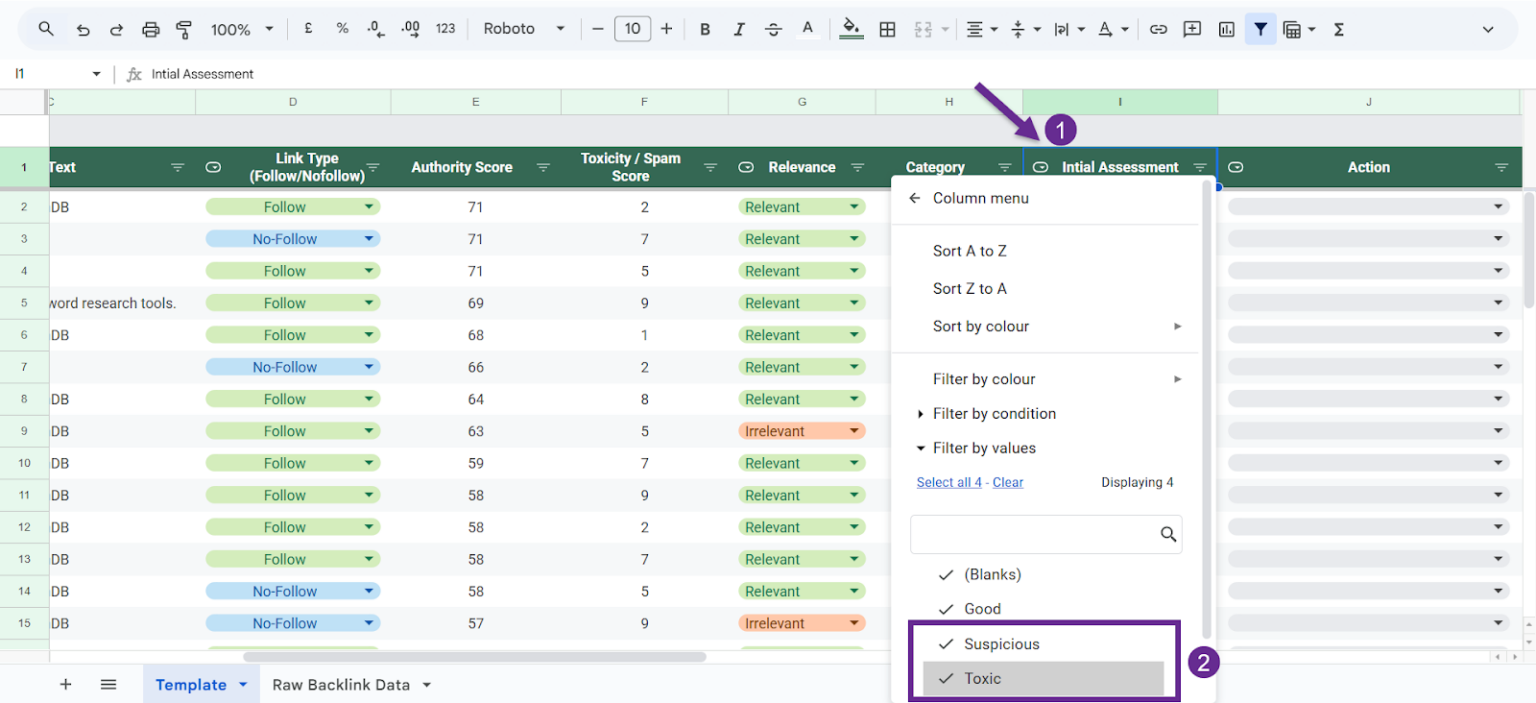Open Filter by colour submenu
The height and width of the screenshot is (703, 1536).
pyautogui.click(x=1045, y=379)
